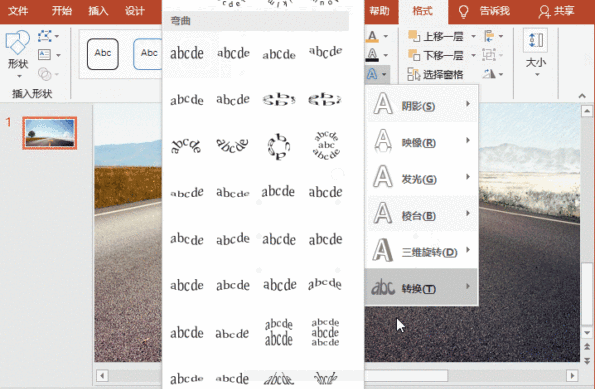Click the vertical scrollbar down arrow

[x=587, y=332]
